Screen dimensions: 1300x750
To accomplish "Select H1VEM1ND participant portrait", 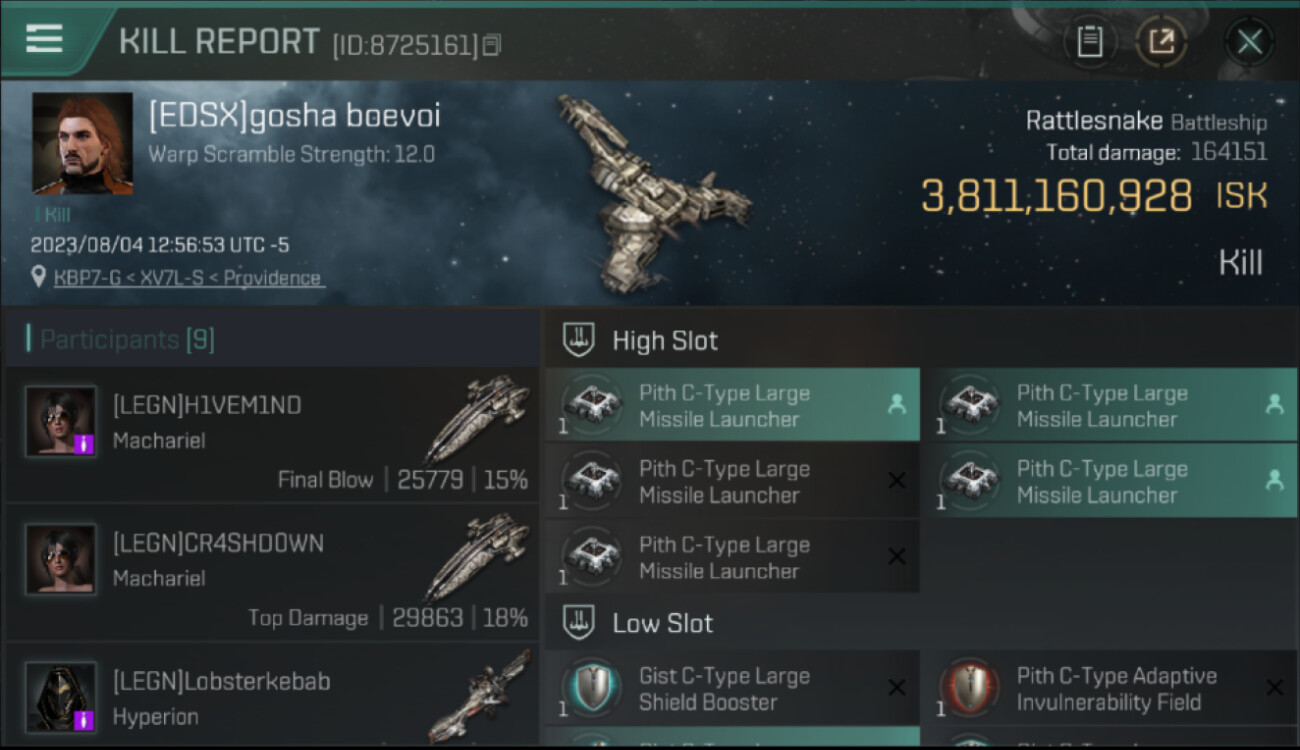I will pos(61,421).
